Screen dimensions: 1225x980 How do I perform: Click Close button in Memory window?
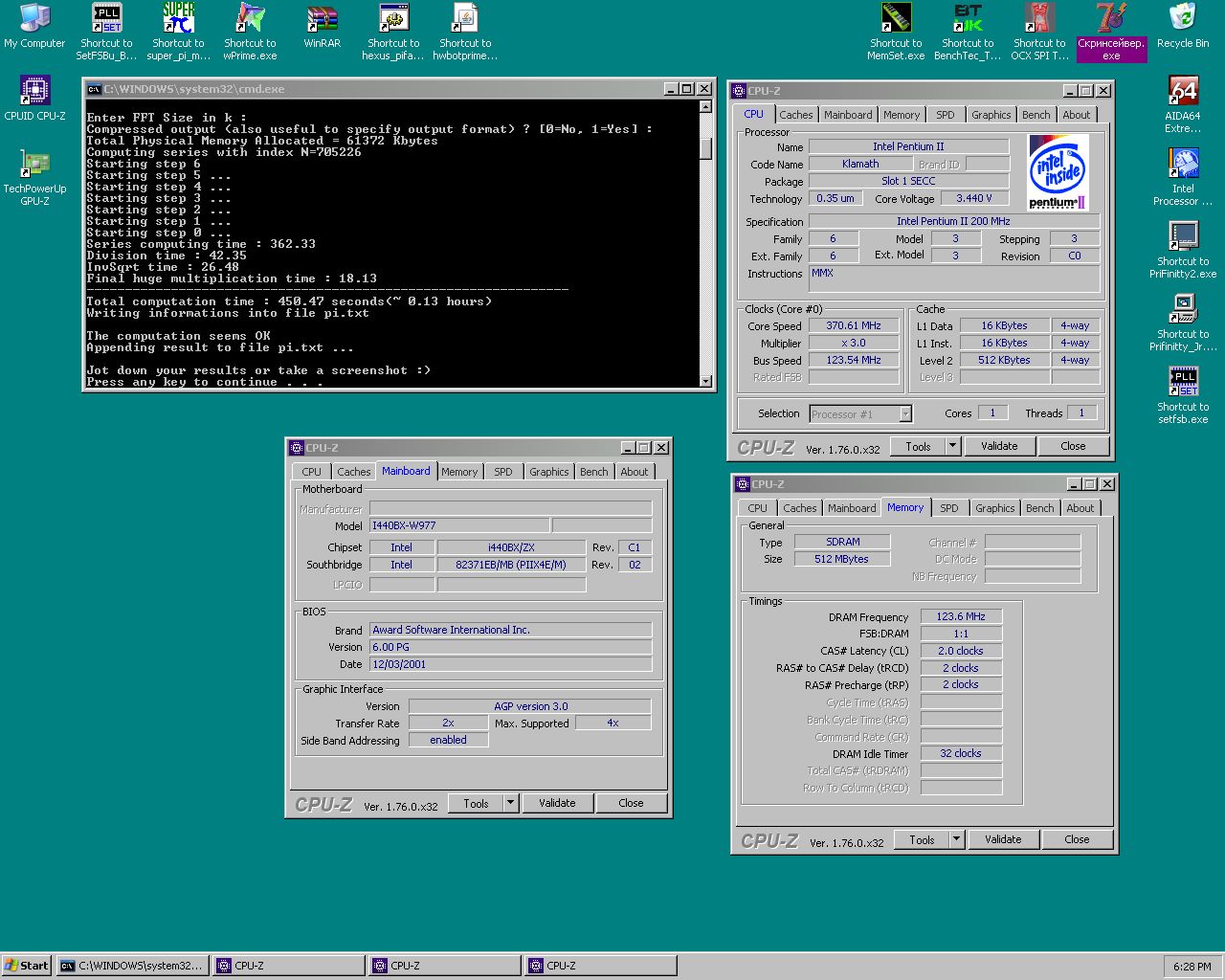(1077, 839)
